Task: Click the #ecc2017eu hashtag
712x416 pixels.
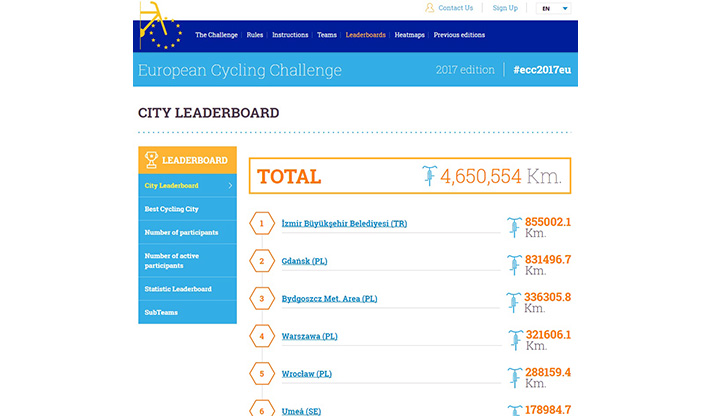Action: coord(539,70)
